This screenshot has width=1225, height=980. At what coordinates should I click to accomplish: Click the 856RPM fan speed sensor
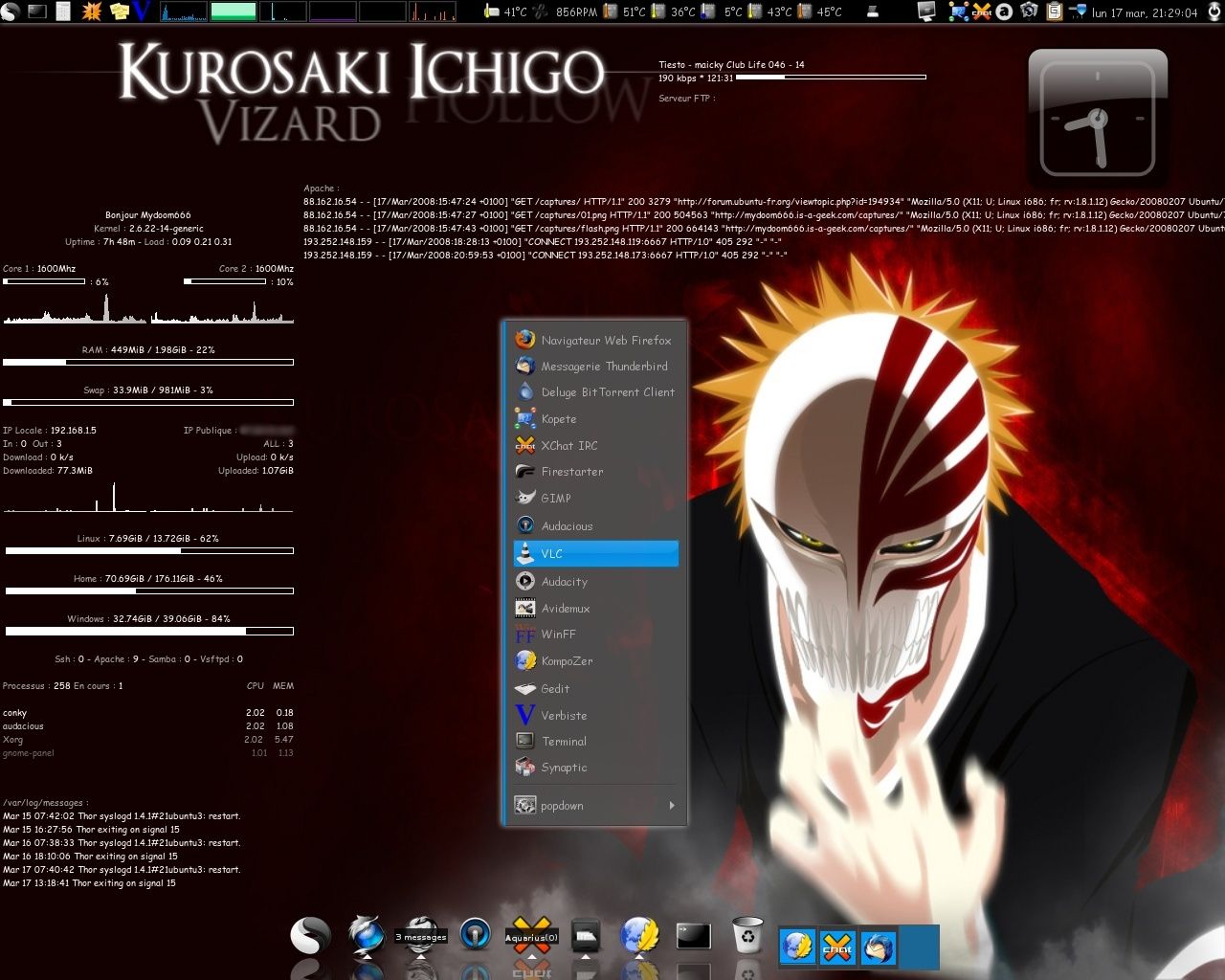point(565,11)
